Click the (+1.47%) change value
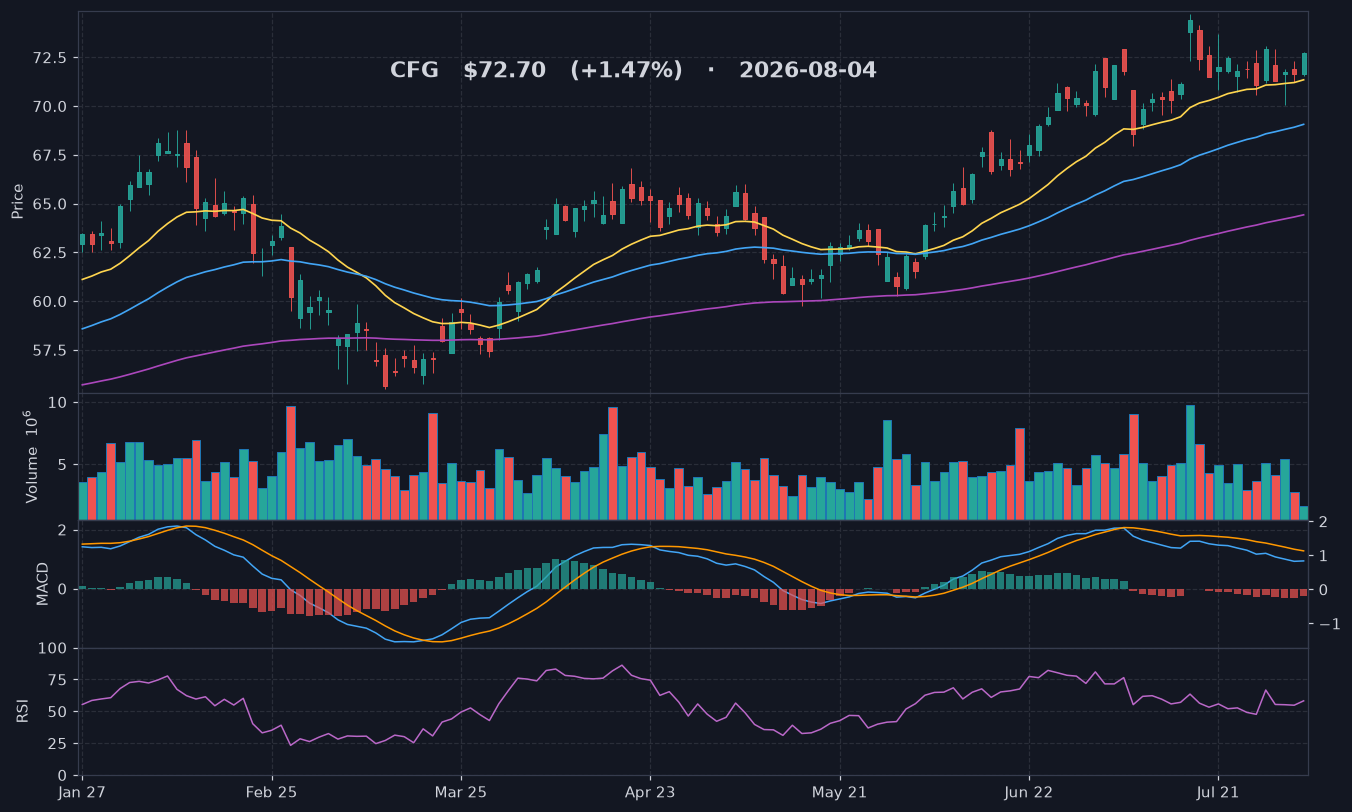Viewport: 1352px width, 812px height. pyautogui.click(x=626, y=71)
